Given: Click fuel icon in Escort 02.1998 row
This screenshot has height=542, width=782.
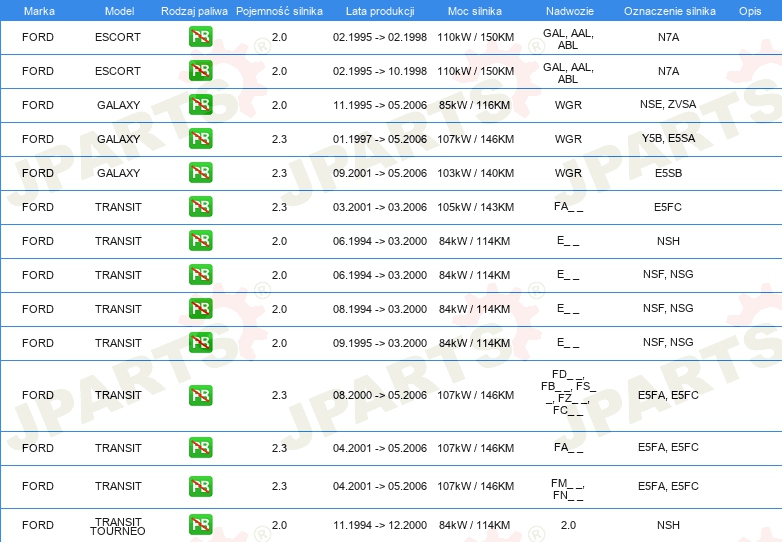Looking at the screenshot, I should coord(200,37).
